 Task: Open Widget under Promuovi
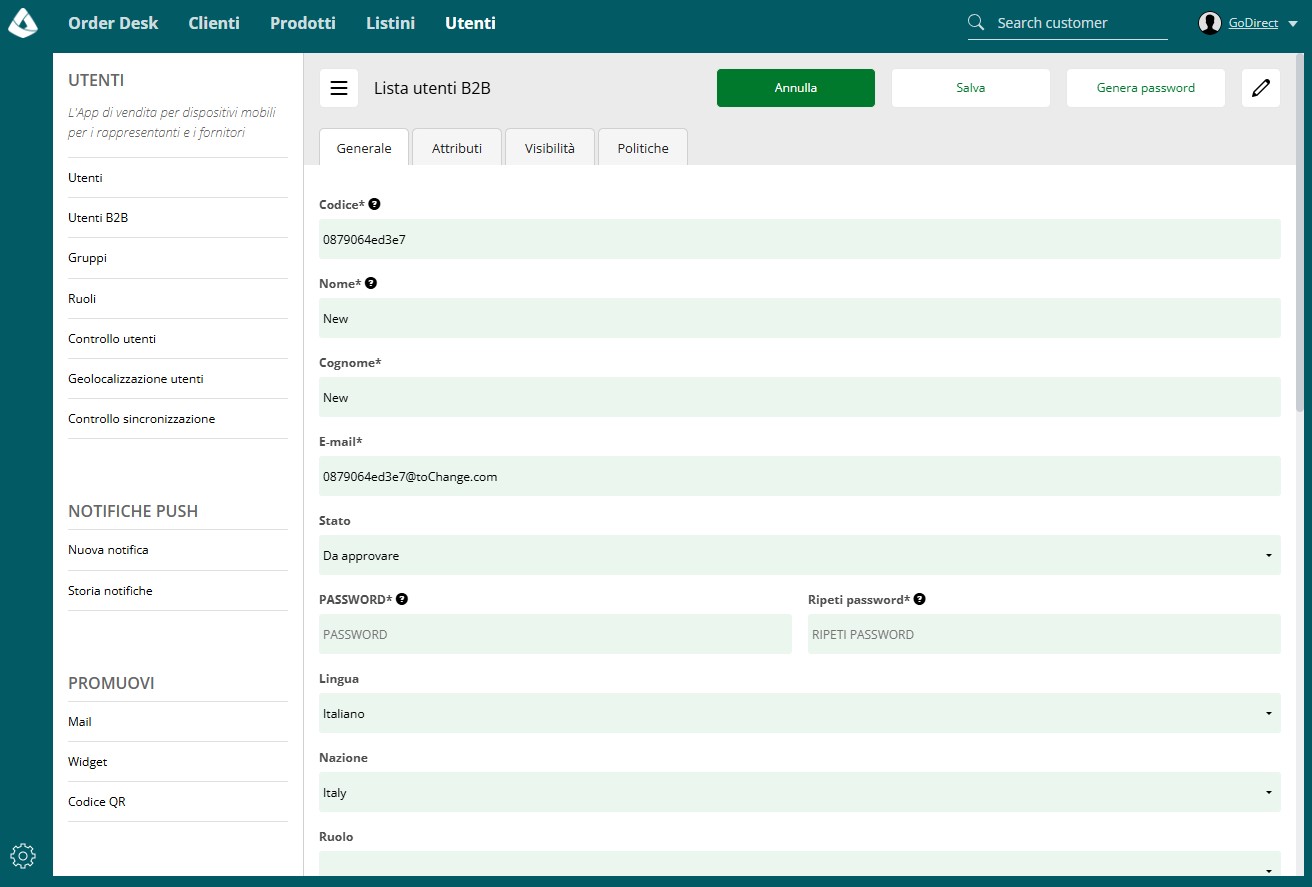click(x=178, y=762)
